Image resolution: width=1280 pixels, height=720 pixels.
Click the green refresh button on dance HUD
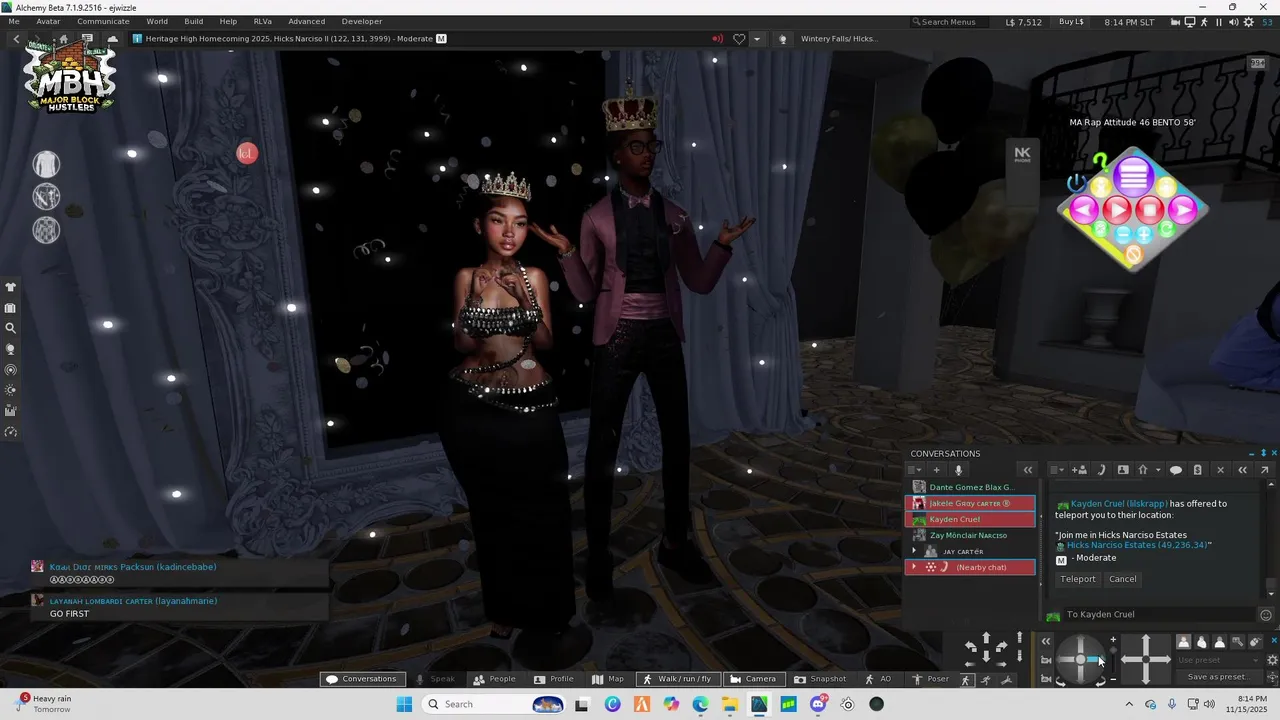(x=1166, y=231)
